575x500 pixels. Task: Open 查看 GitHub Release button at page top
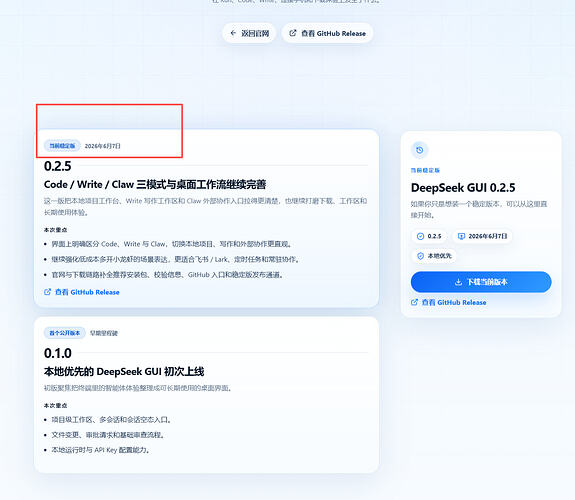(327, 33)
